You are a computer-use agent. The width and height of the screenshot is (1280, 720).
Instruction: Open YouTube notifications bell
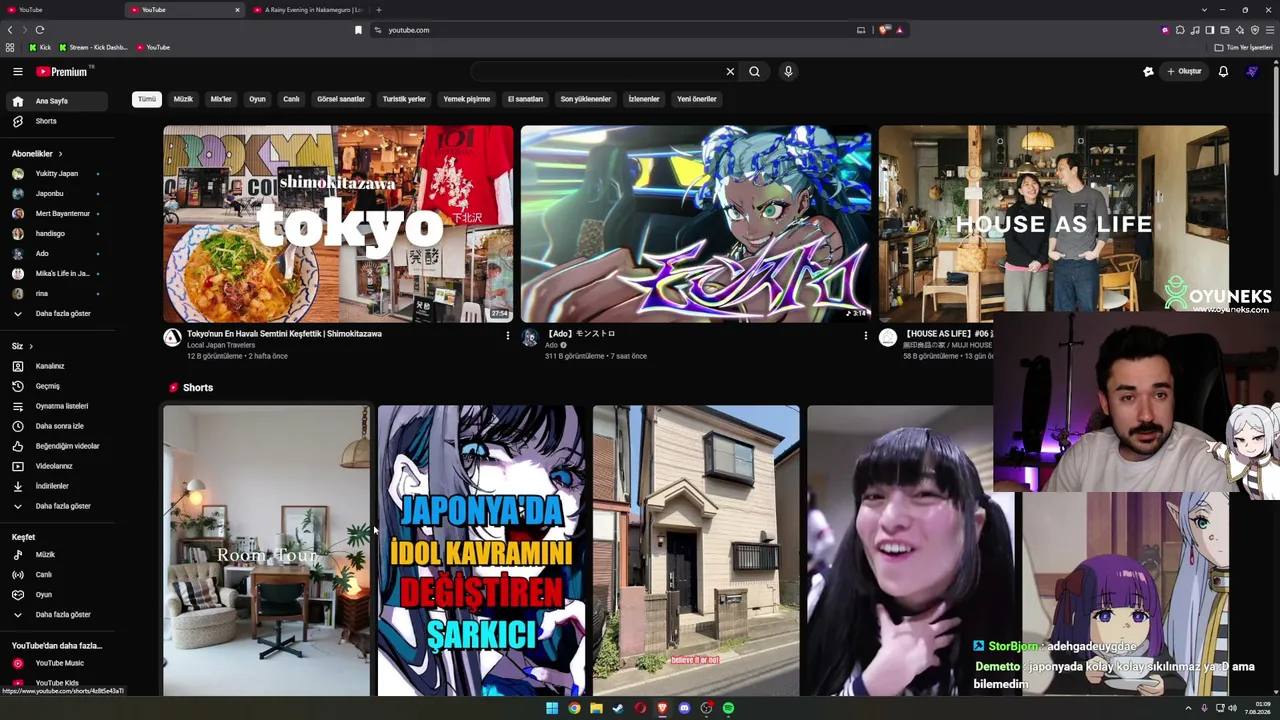point(1223,71)
